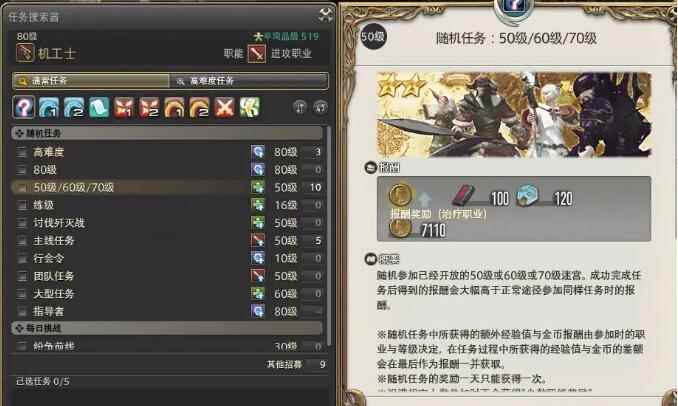Open duty finder settings gear icon
Viewport: 678px width, 406px height.
(320, 107)
